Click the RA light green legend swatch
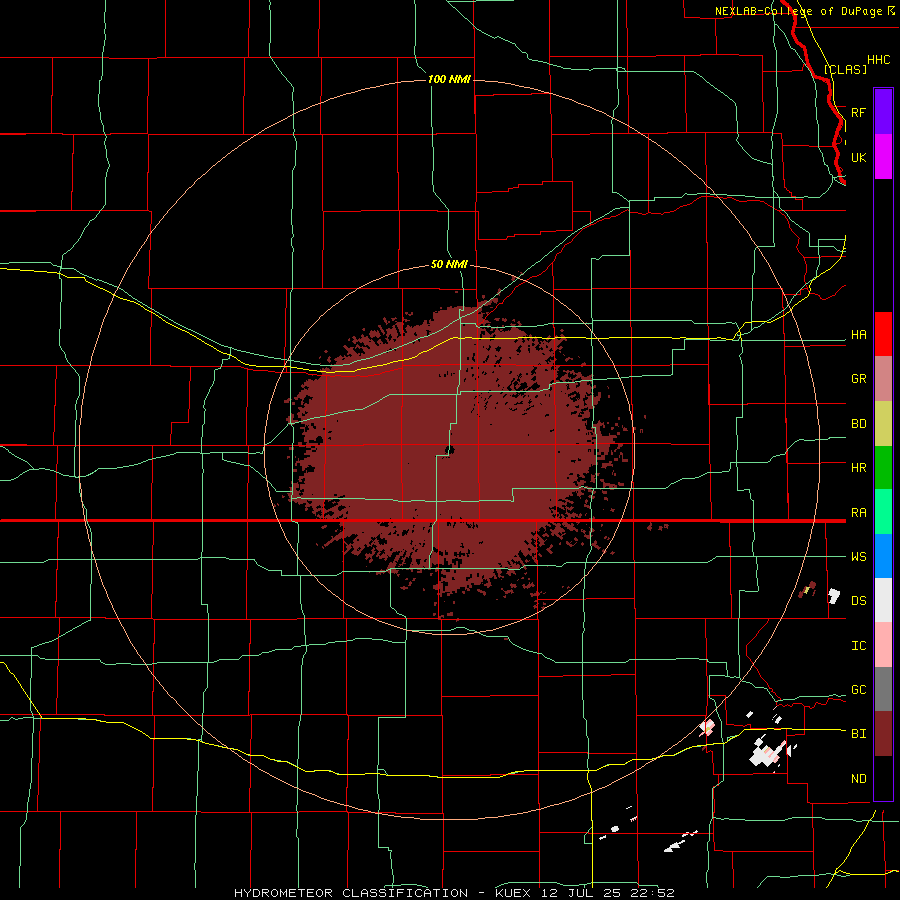This screenshot has width=900, height=900. (883, 512)
